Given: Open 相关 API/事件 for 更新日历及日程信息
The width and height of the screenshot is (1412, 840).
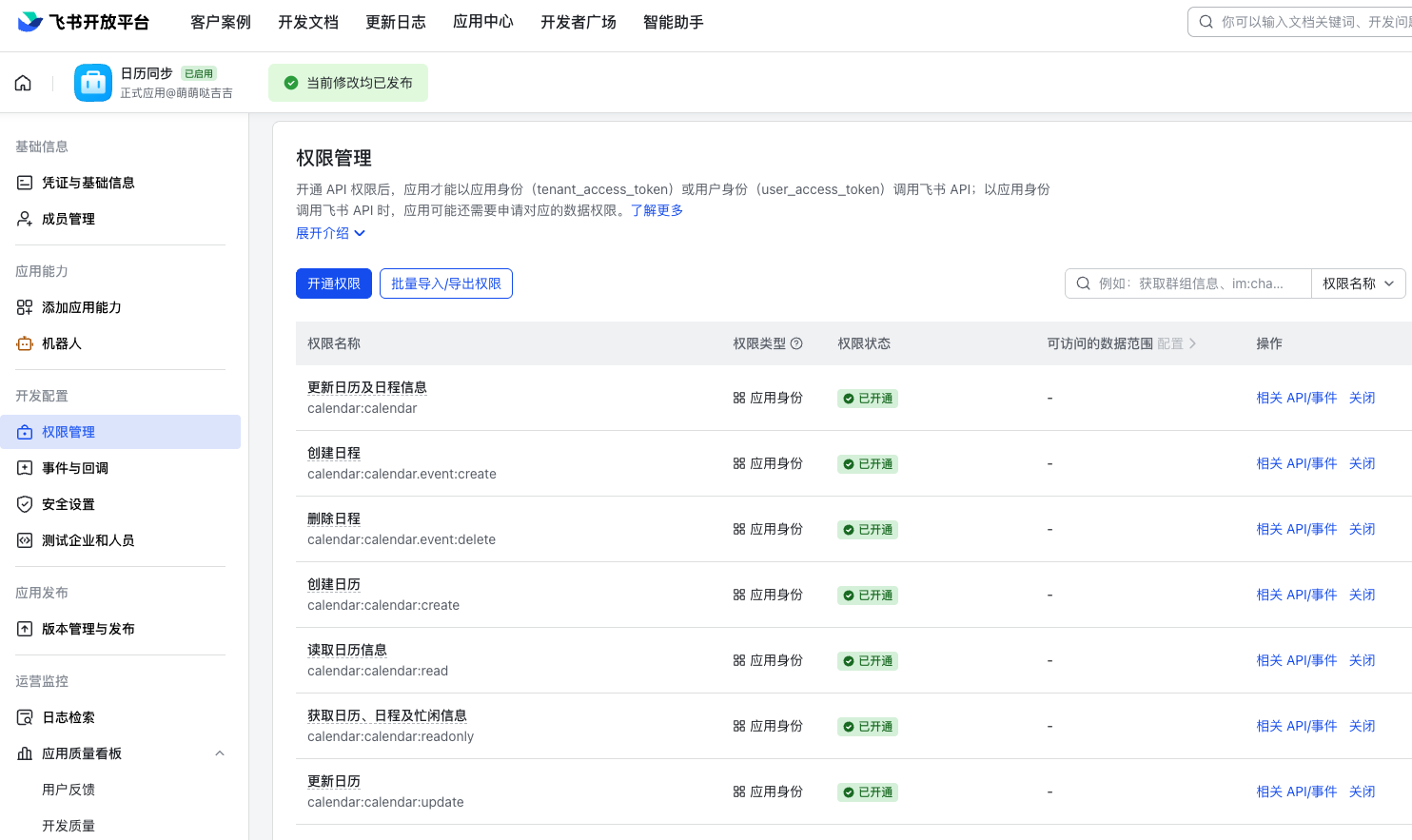Looking at the screenshot, I should 1296,398.
